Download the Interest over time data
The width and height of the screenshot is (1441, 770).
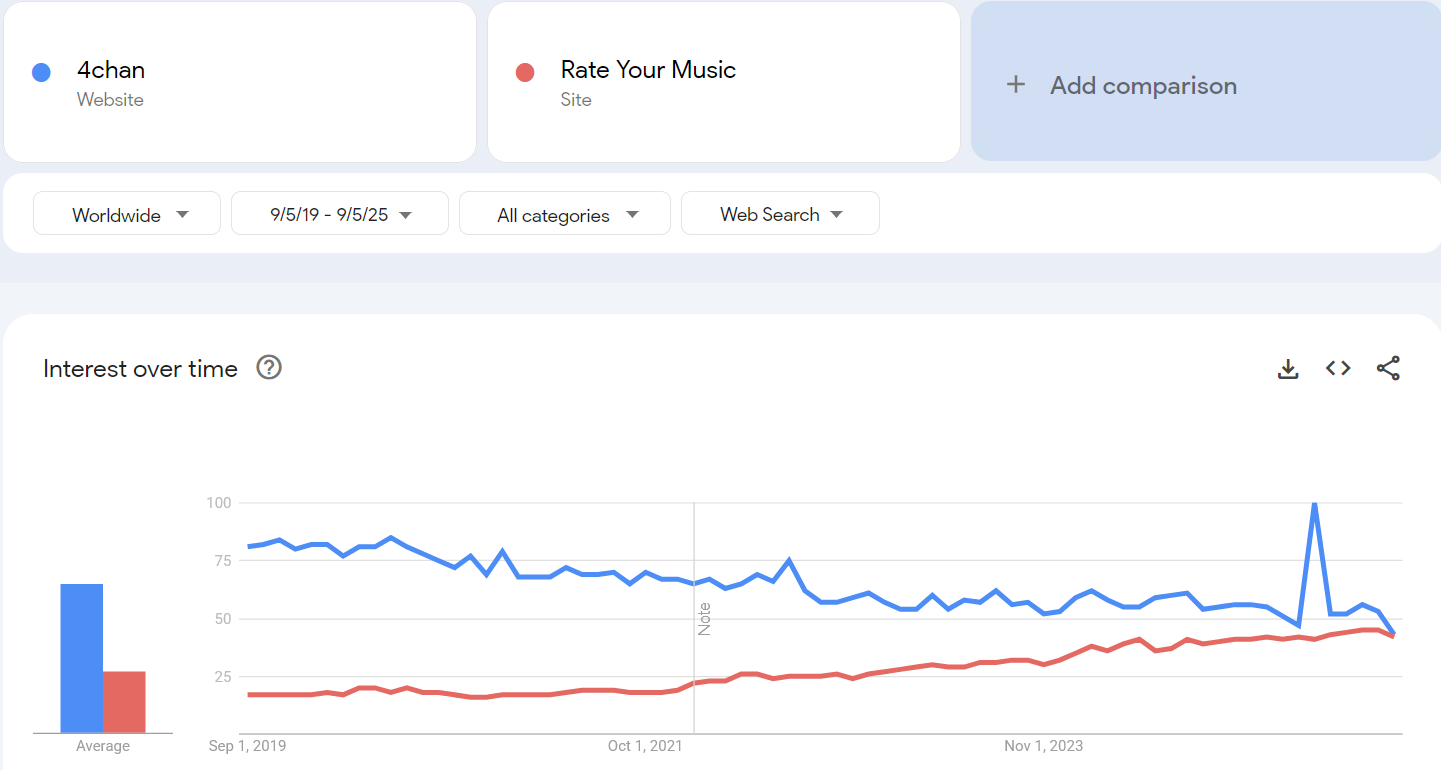coord(1288,369)
